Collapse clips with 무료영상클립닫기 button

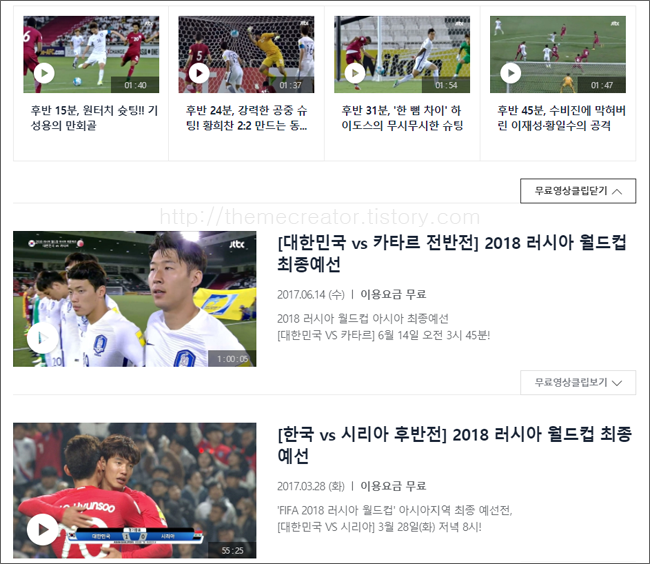(578, 191)
